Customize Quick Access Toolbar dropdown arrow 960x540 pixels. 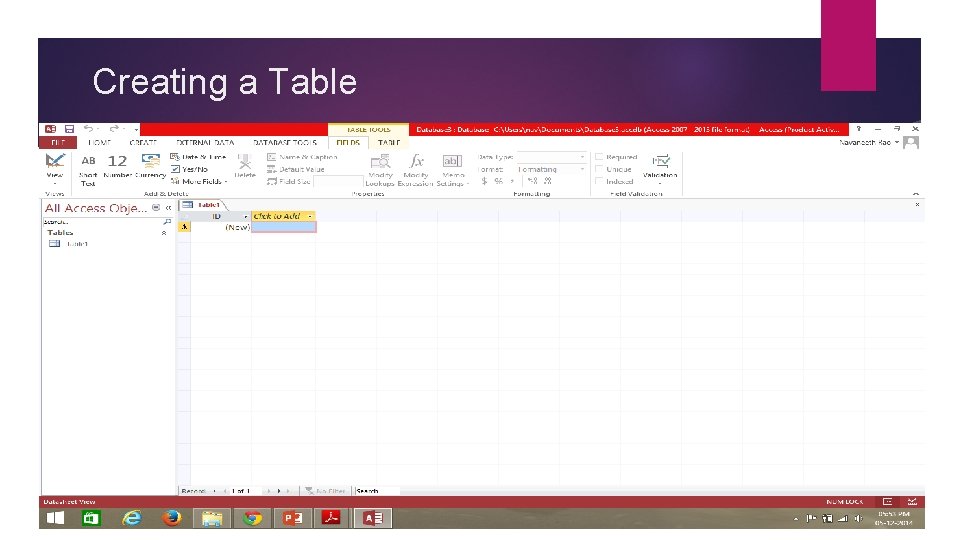(136, 129)
